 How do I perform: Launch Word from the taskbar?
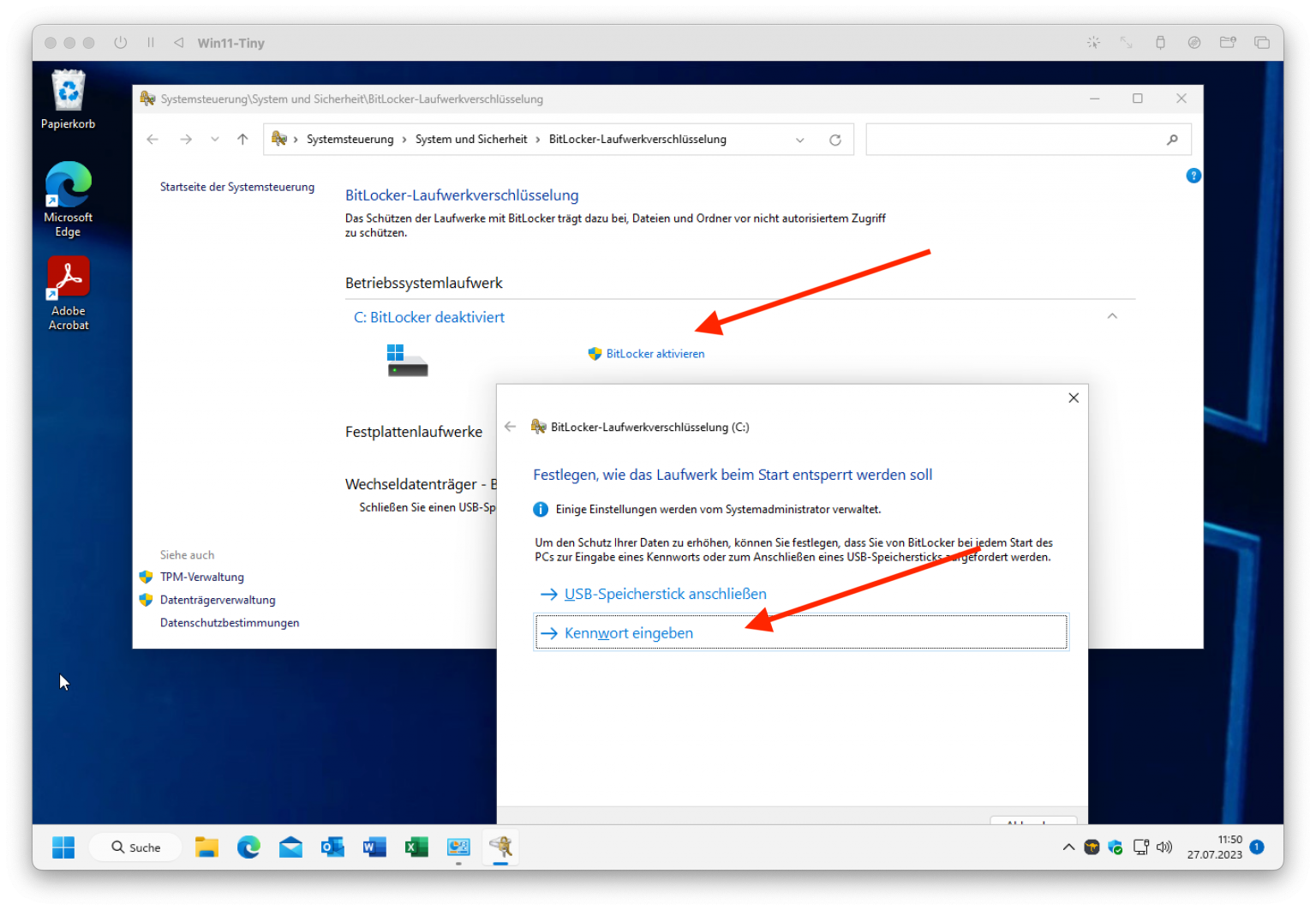(374, 847)
